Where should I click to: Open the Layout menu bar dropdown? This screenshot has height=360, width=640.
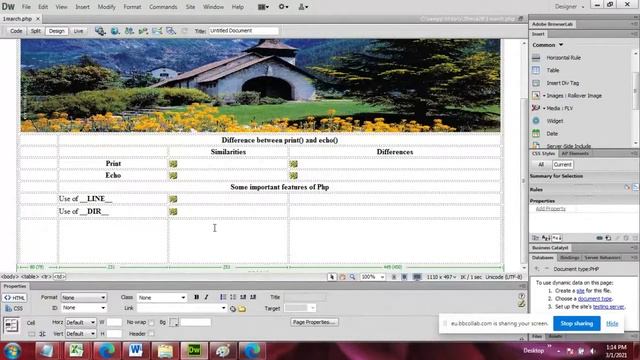[263, 7]
